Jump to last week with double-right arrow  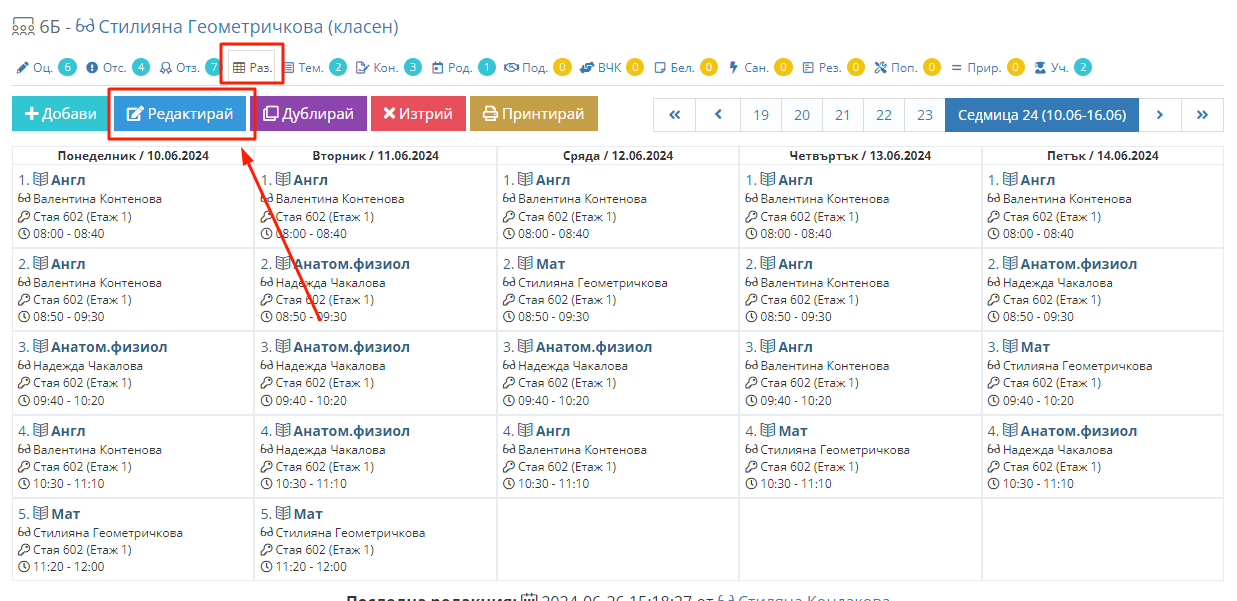pos(1202,115)
